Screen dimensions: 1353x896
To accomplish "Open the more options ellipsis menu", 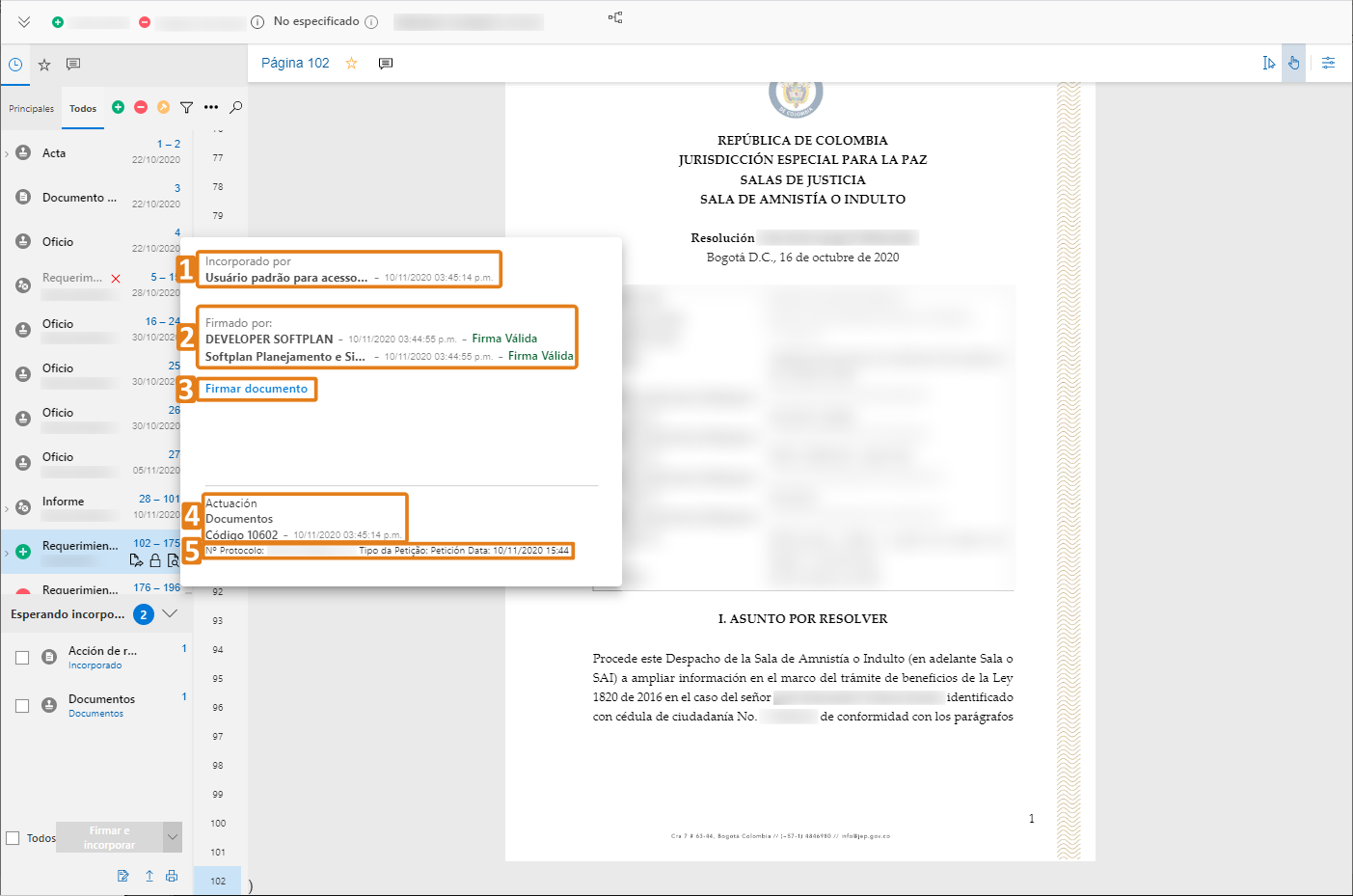I will tap(211, 107).
